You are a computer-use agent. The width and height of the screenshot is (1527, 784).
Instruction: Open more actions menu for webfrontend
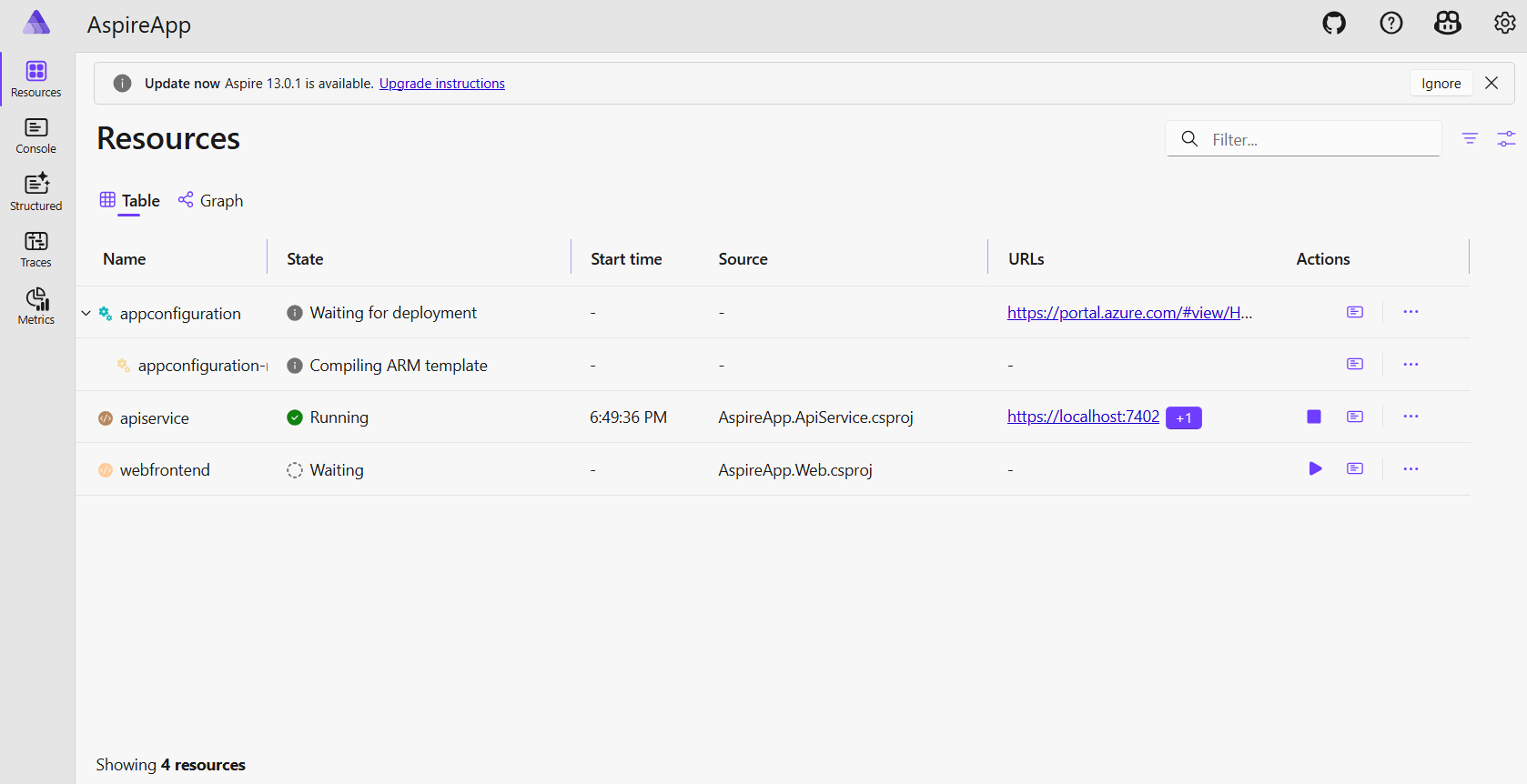1411,468
